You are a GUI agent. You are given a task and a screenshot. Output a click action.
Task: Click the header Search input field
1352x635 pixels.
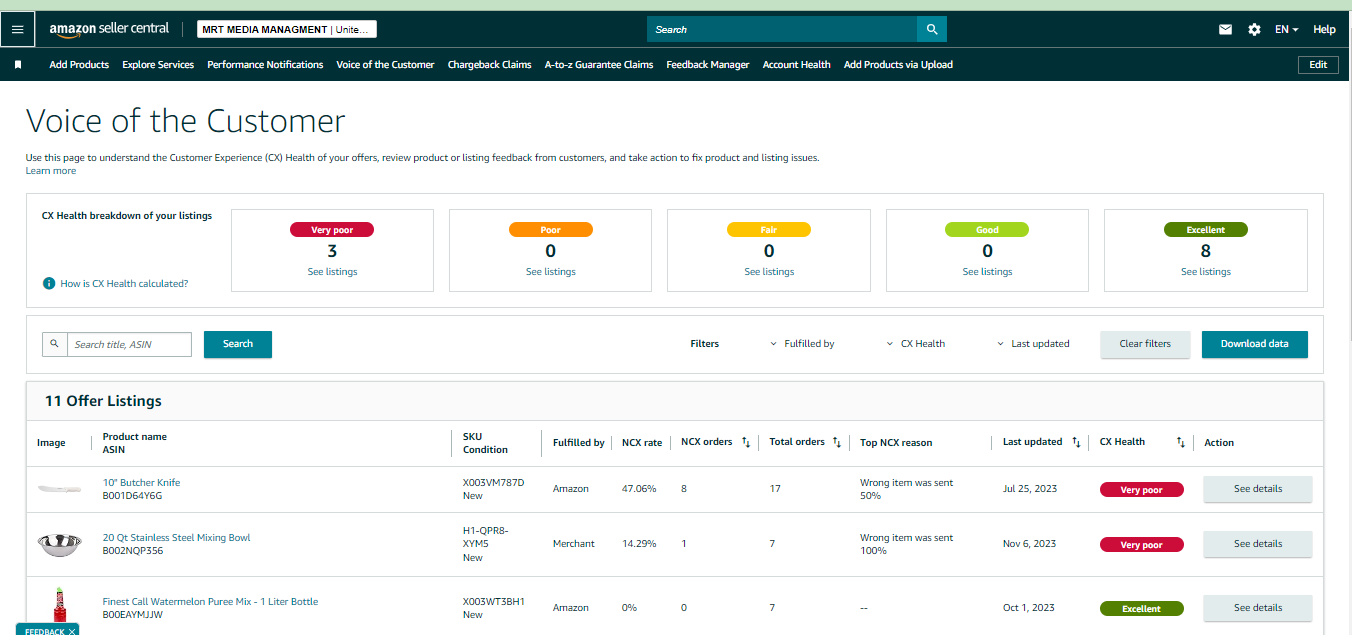(x=782, y=29)
